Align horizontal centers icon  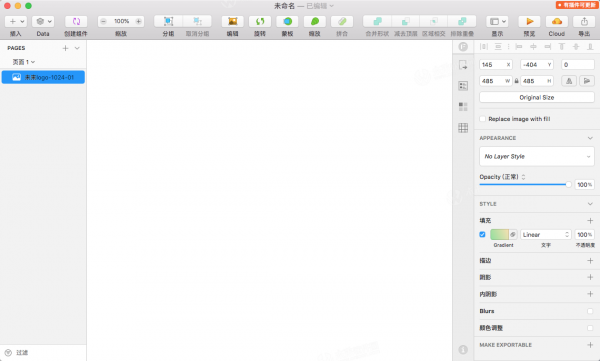533,47
